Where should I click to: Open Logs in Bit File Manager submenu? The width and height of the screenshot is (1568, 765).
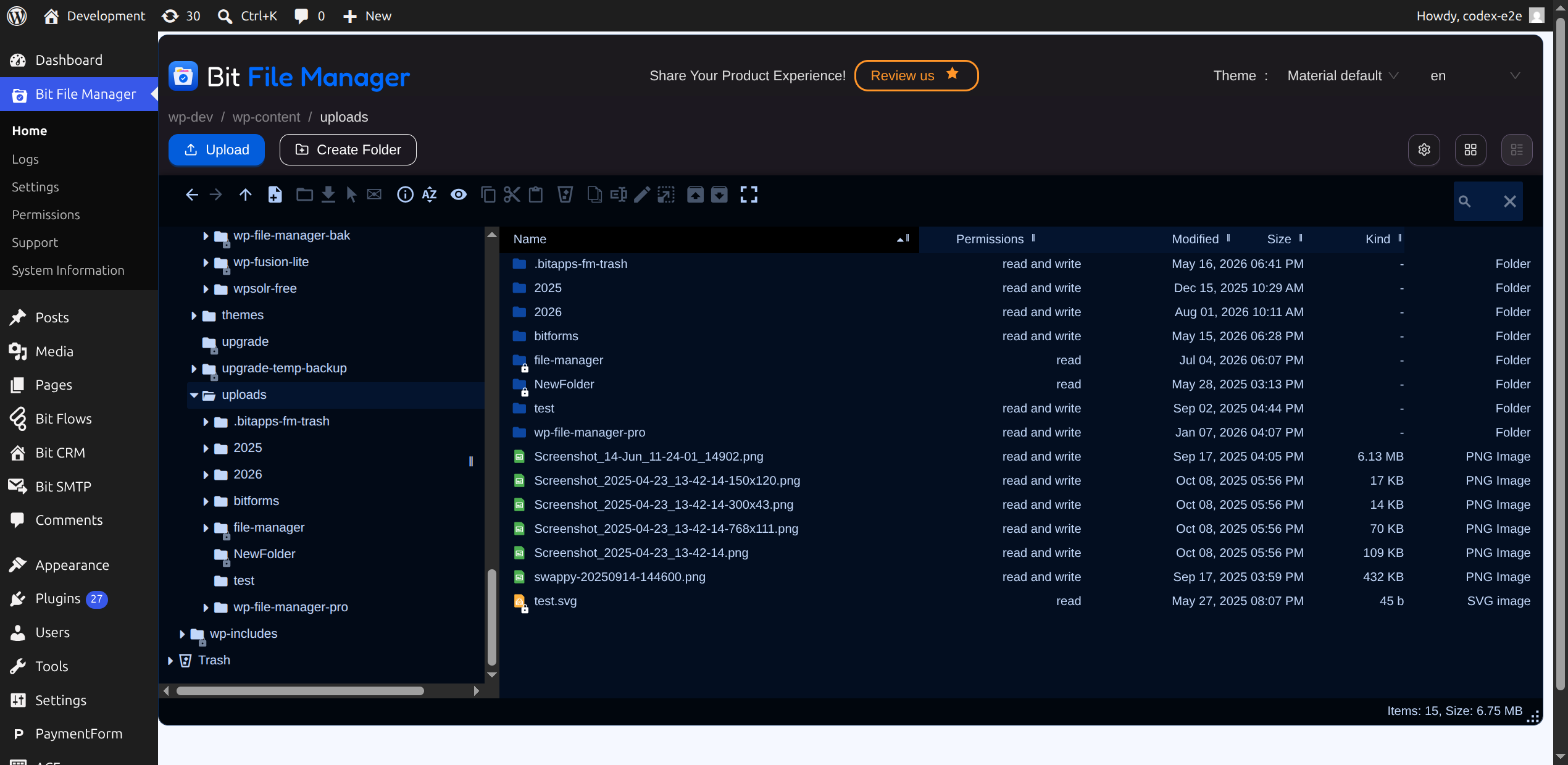(25, 159)
